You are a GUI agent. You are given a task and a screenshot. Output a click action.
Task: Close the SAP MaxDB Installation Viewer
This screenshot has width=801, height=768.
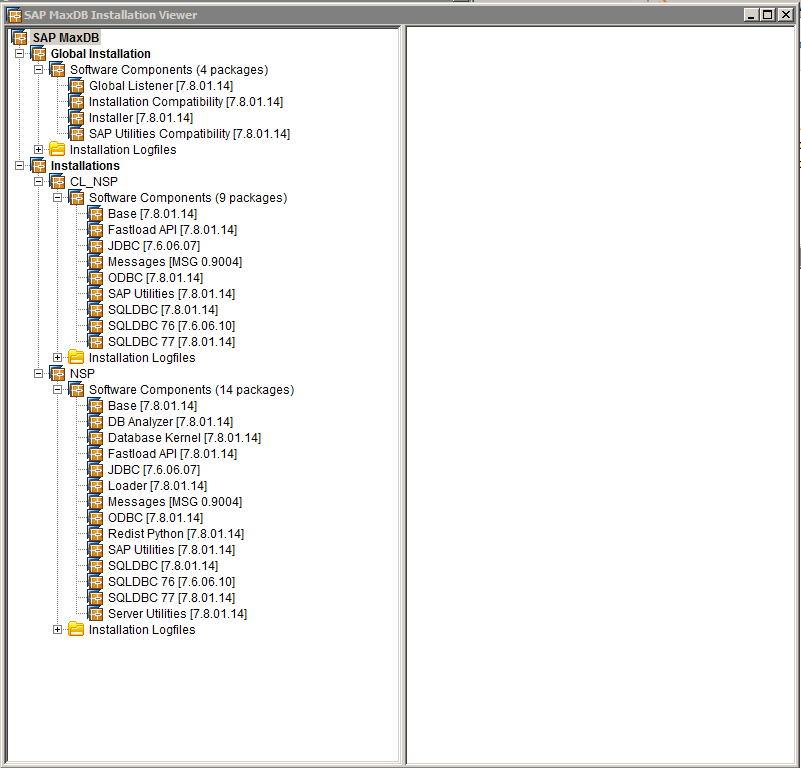click(786, 15)
